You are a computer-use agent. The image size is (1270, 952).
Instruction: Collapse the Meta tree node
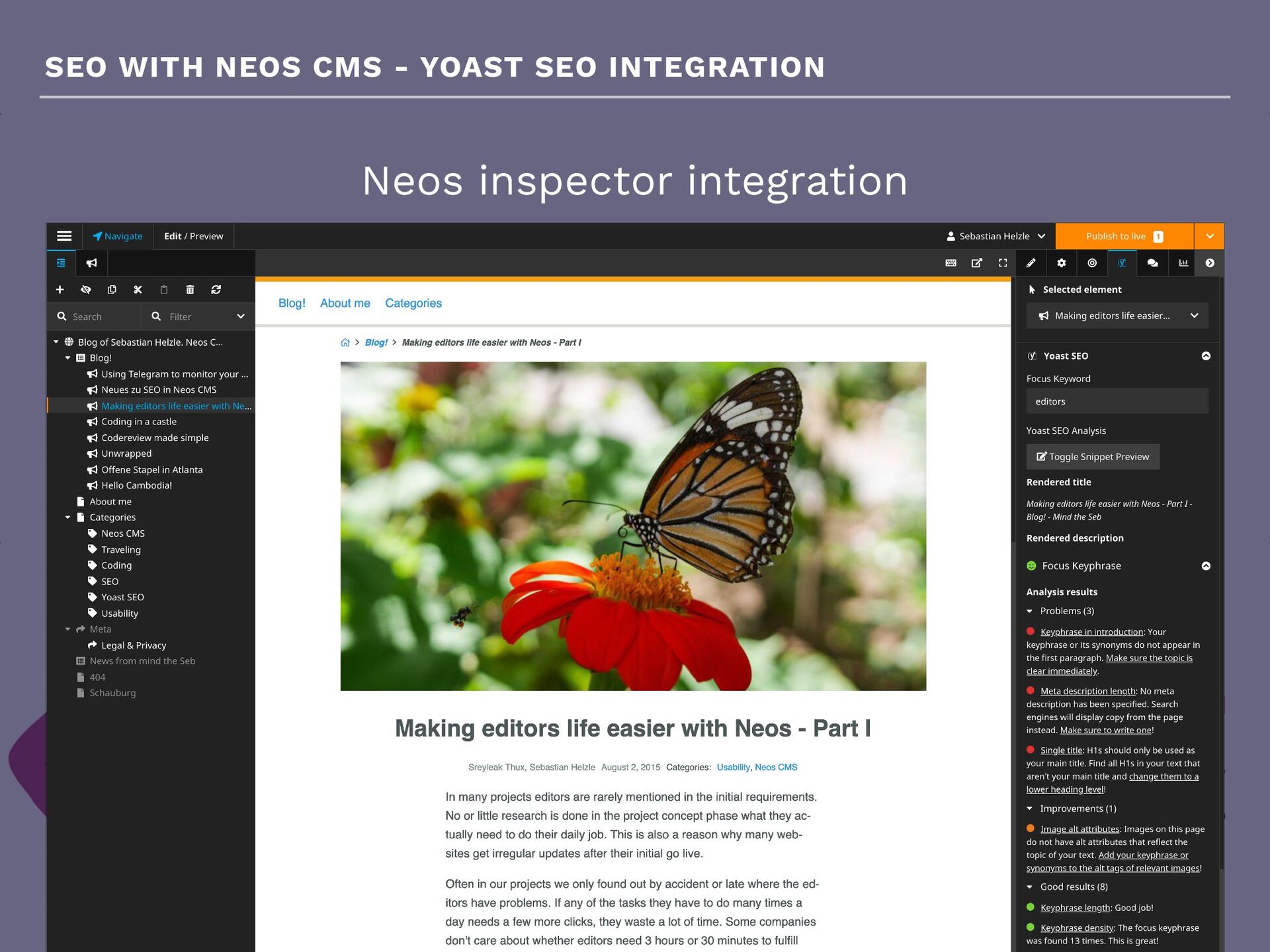click(67, 629)
